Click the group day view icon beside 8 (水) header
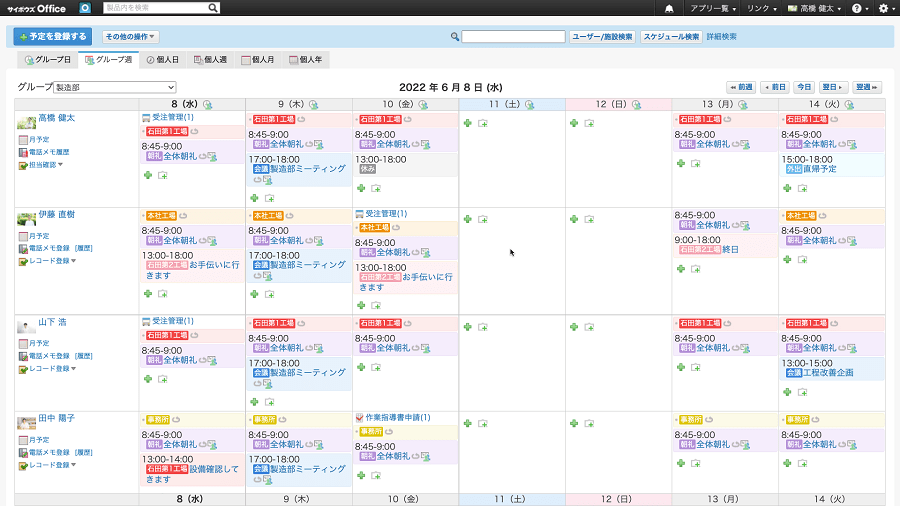The image size is (900, 506). (x=208, y=104)
